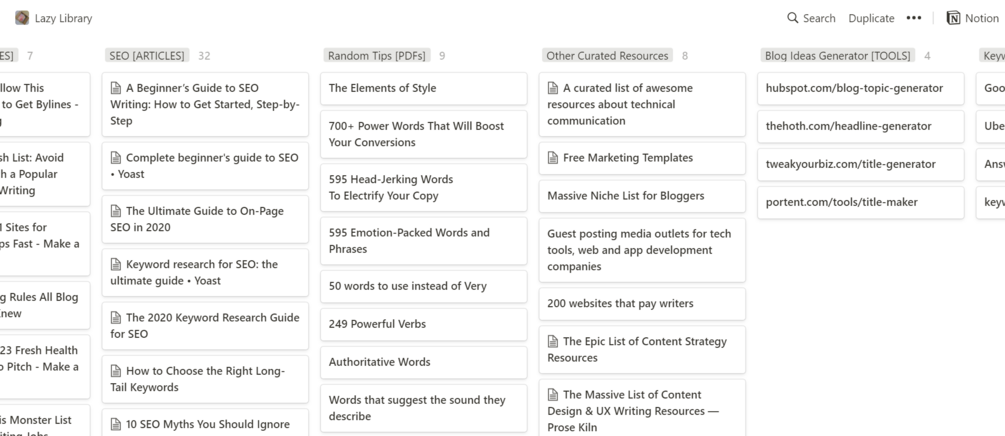Click the Duplicate button
Image resolution: width=1005 pixels, height=436 pixels.
pyautogui.click(x=871, y=18)
